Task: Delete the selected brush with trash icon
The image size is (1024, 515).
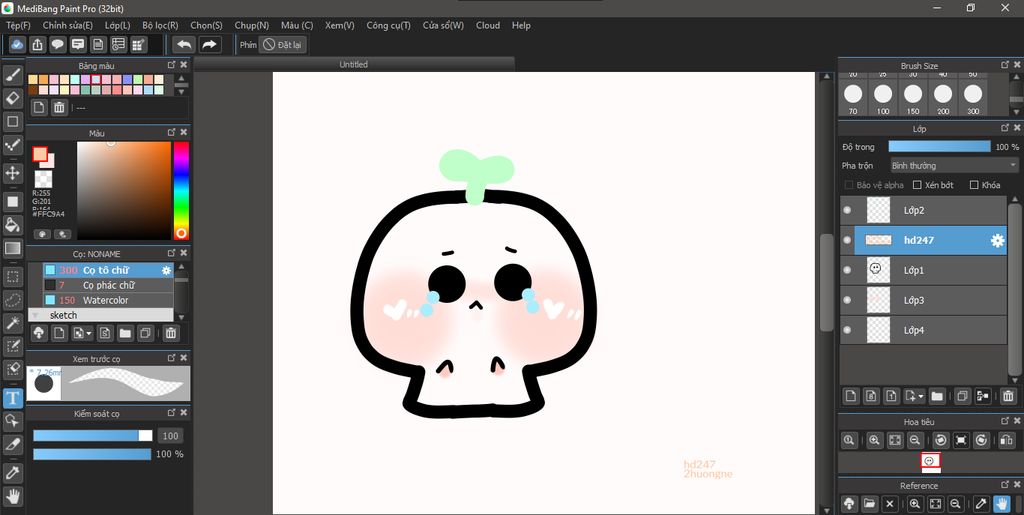Action: point(170,333)
